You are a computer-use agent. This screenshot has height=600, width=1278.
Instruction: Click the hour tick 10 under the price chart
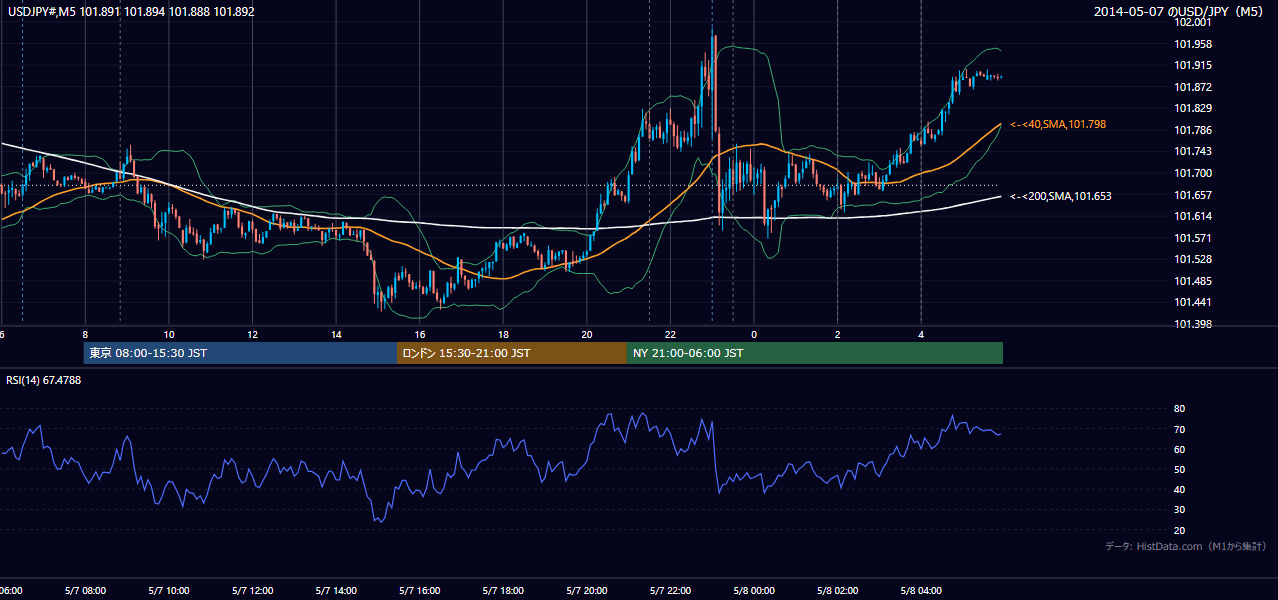coord(169,335)
